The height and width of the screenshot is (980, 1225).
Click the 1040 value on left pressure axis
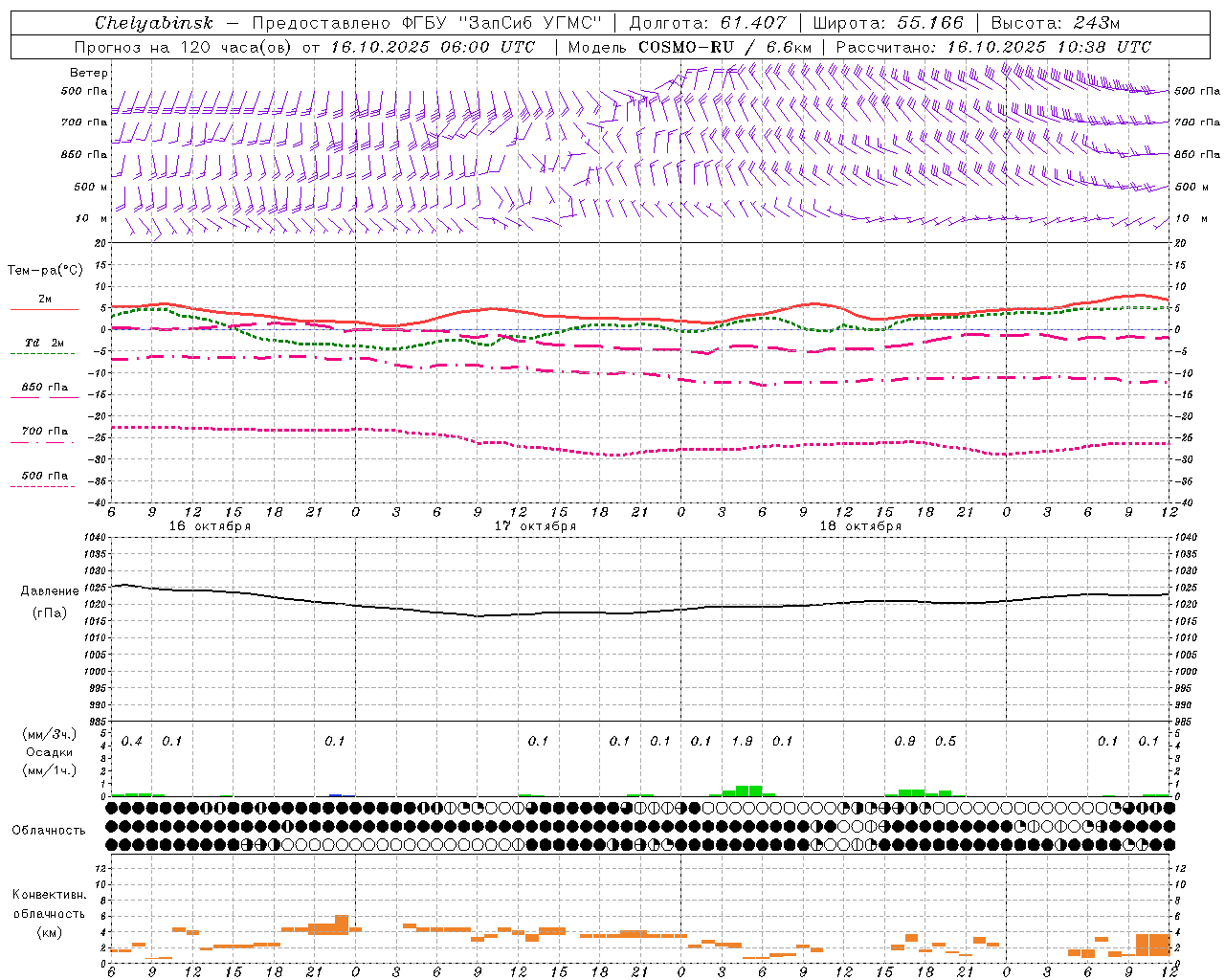point(94,537)
